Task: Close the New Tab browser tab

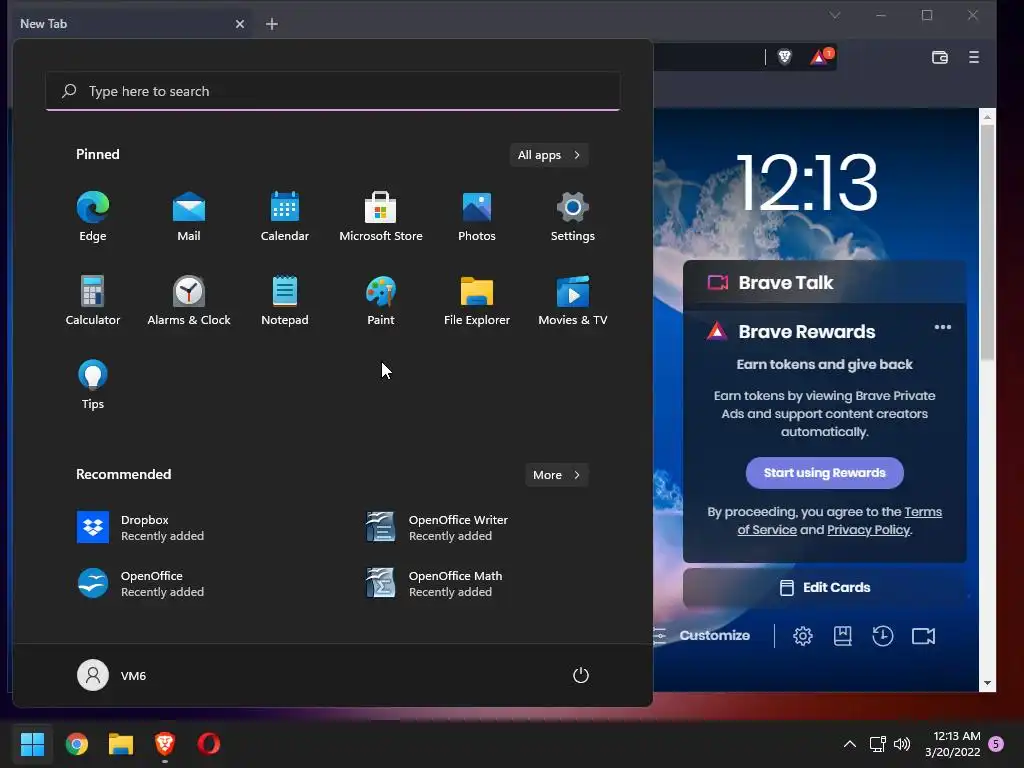Action: coord(240,24)
